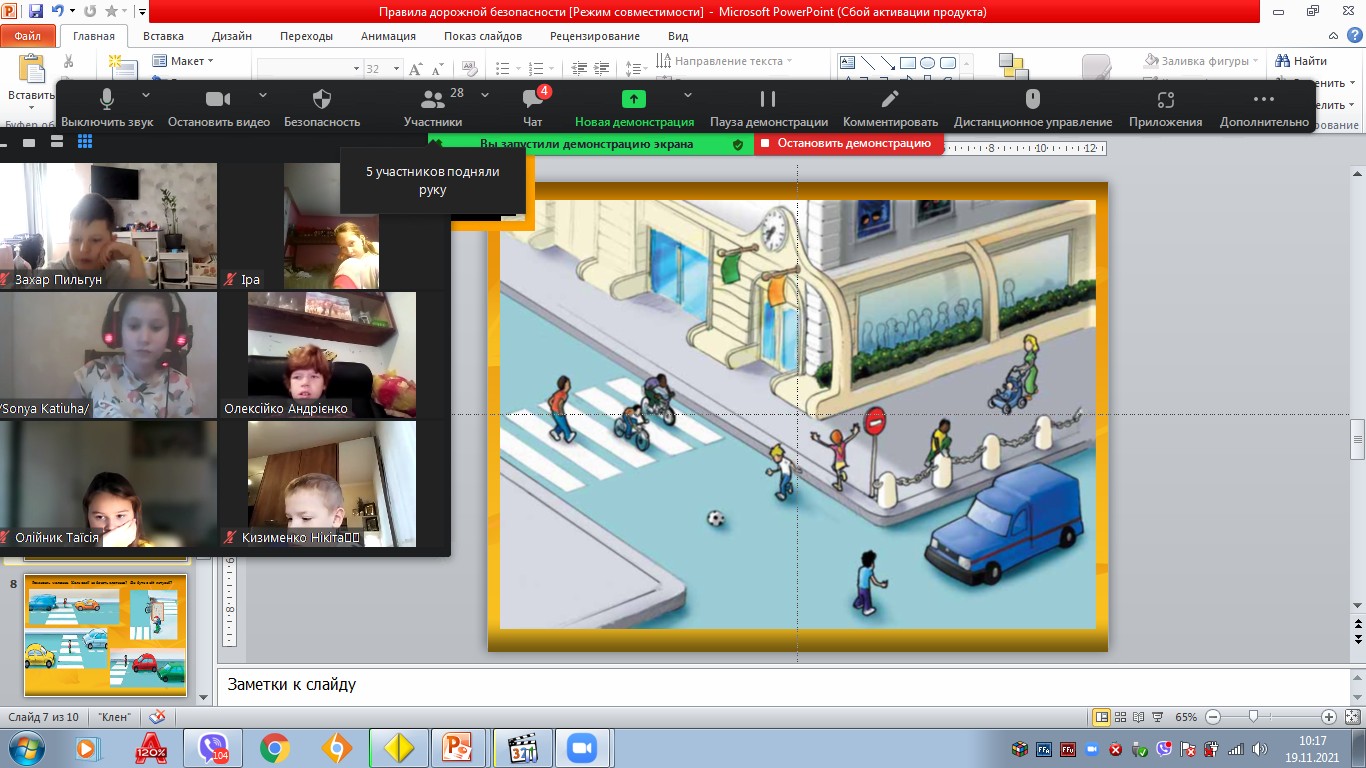
Task: Pause the screen share demonstration
Action: click(x=768, y=99)
